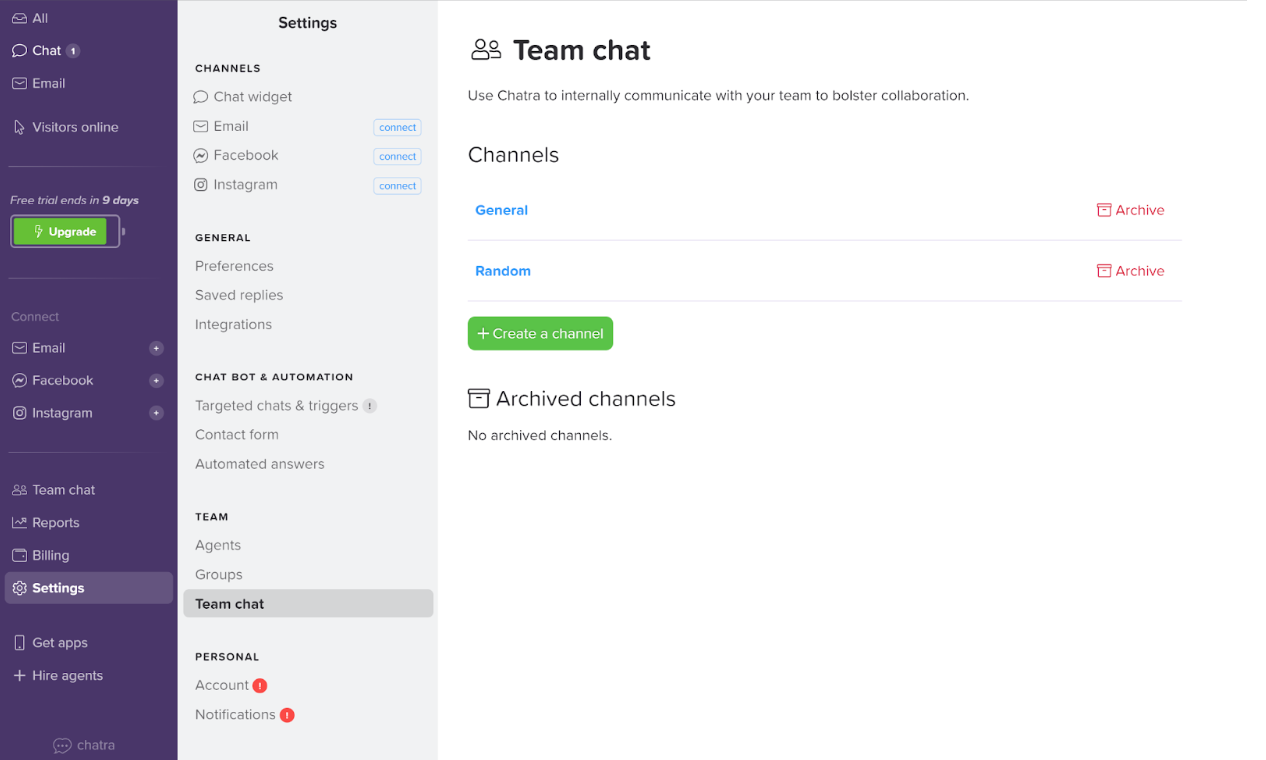Open Reports in the left sidebar

coord(55,523)
